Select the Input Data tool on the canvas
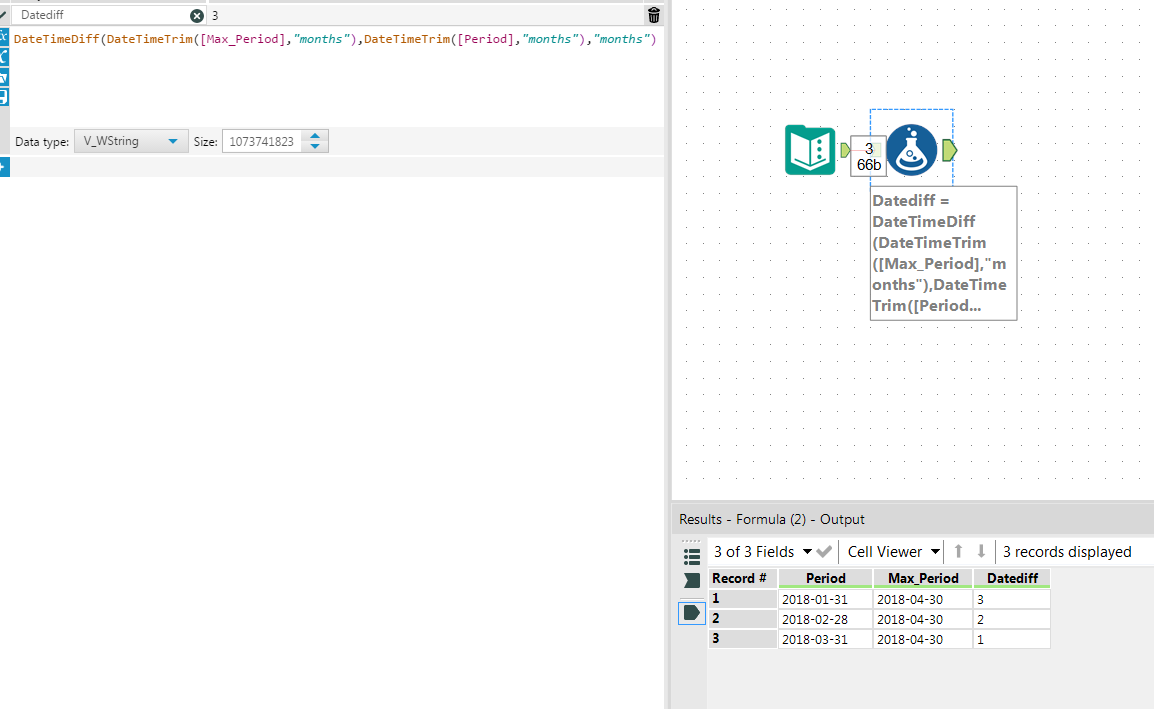Viewport: 1154px width, 709px height. pos(810,149)
